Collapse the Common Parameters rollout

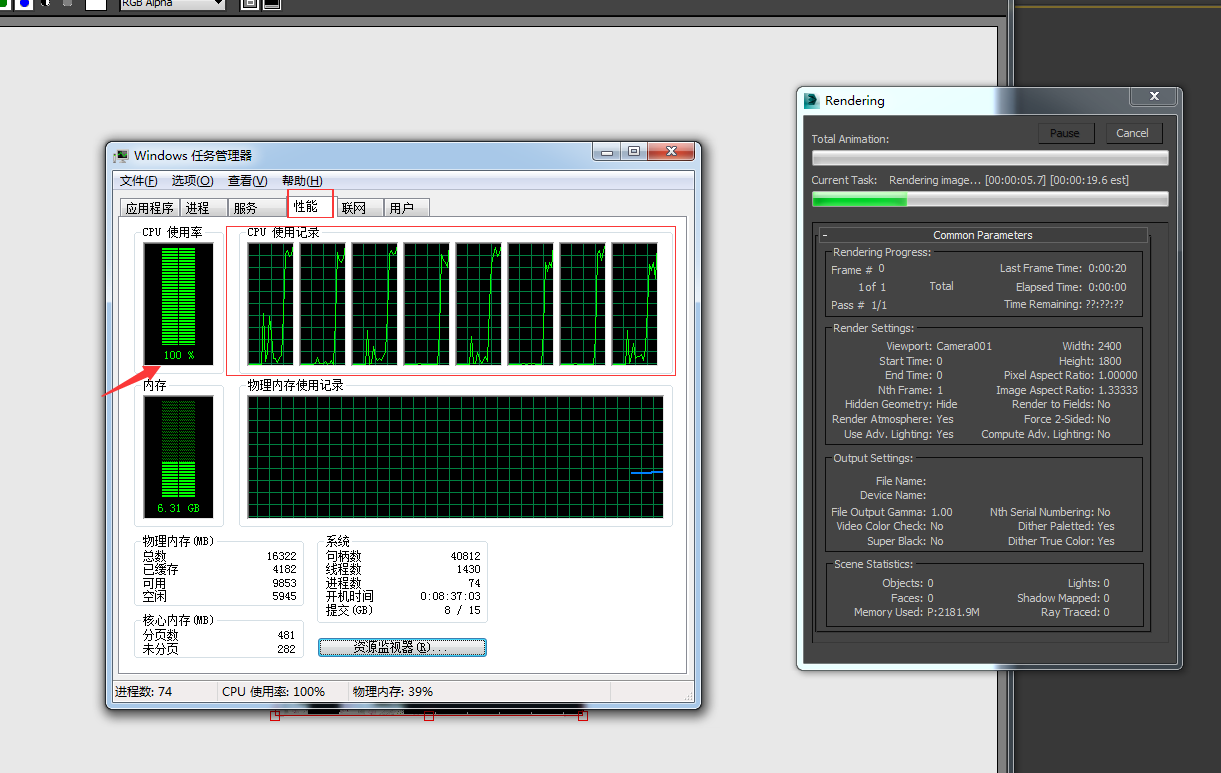[x=825, y=235]
